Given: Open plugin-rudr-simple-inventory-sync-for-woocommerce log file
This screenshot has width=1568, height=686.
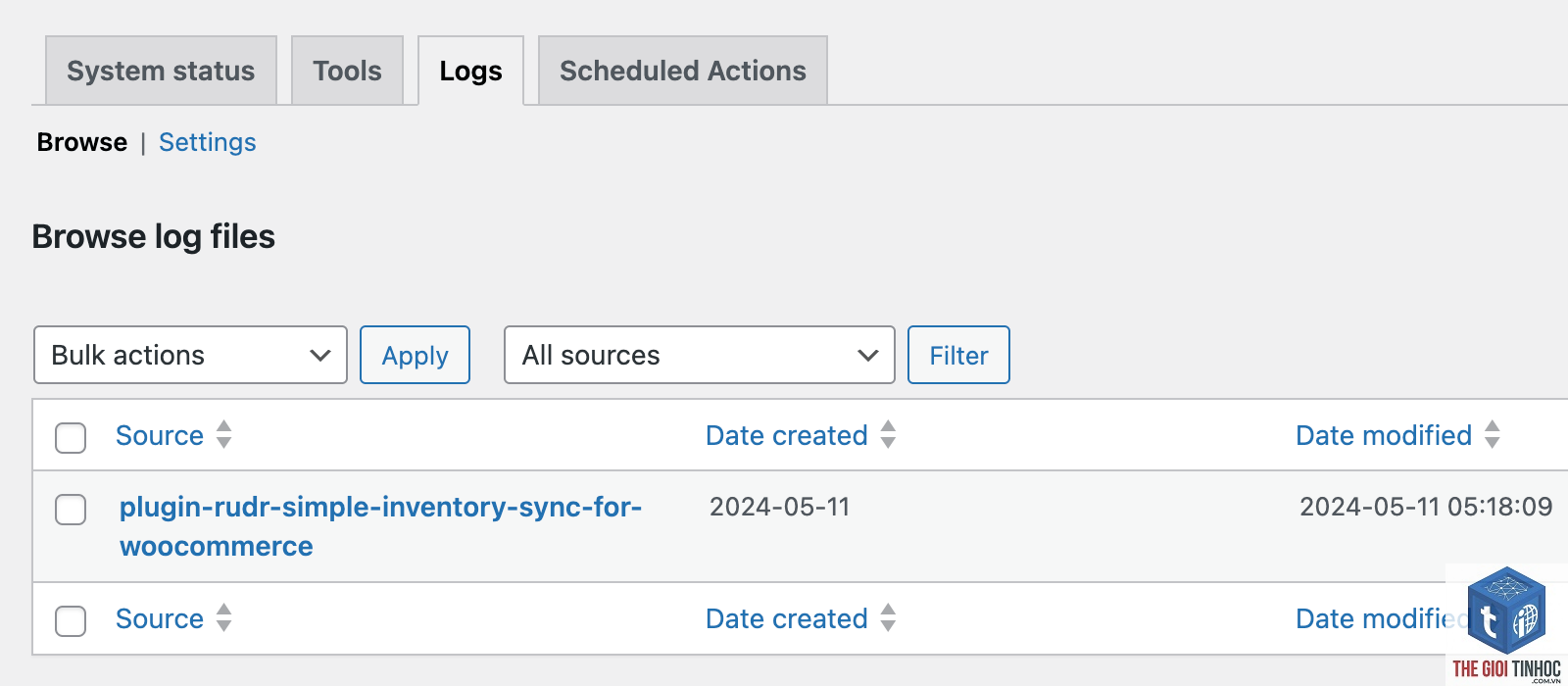Looking at the screenshot, I should pyautogui.click(x=380, y=526).
